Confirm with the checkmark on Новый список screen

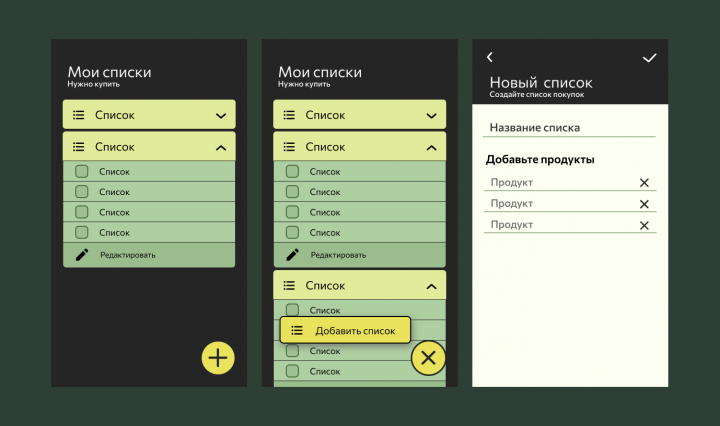[649, 58]
